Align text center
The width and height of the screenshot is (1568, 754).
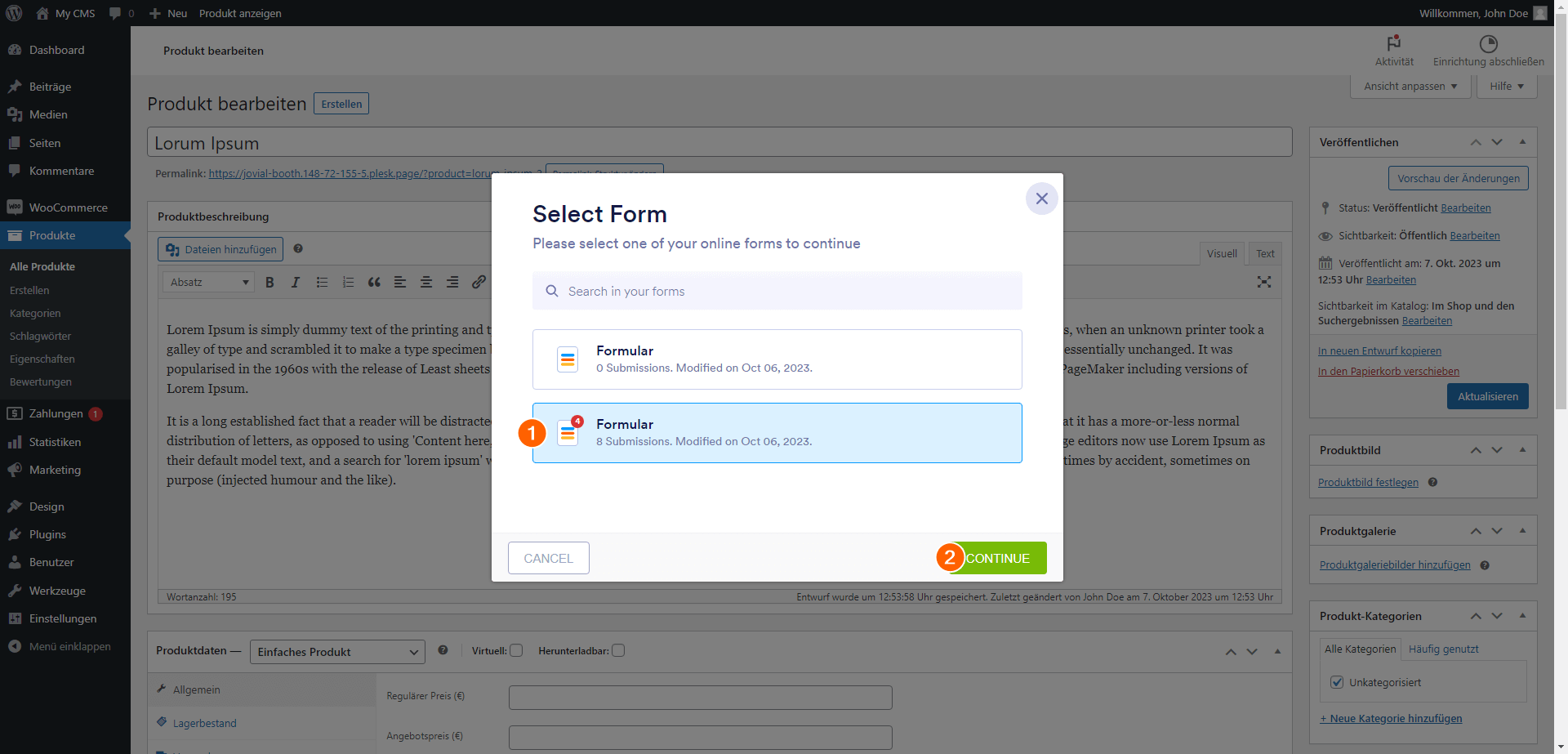click(426, 282)
